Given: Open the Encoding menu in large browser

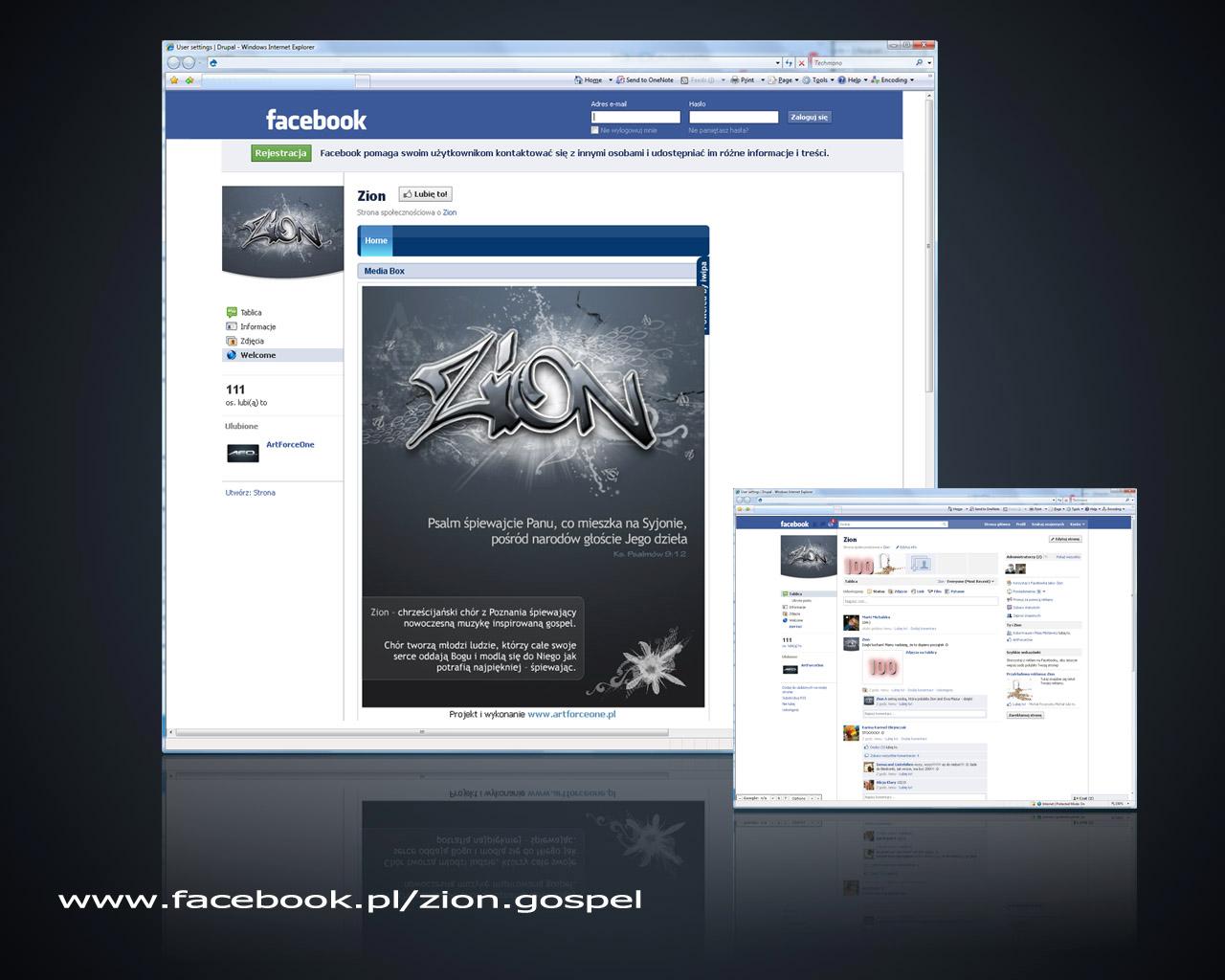Looking at the screenshot, I should point(892,80).
